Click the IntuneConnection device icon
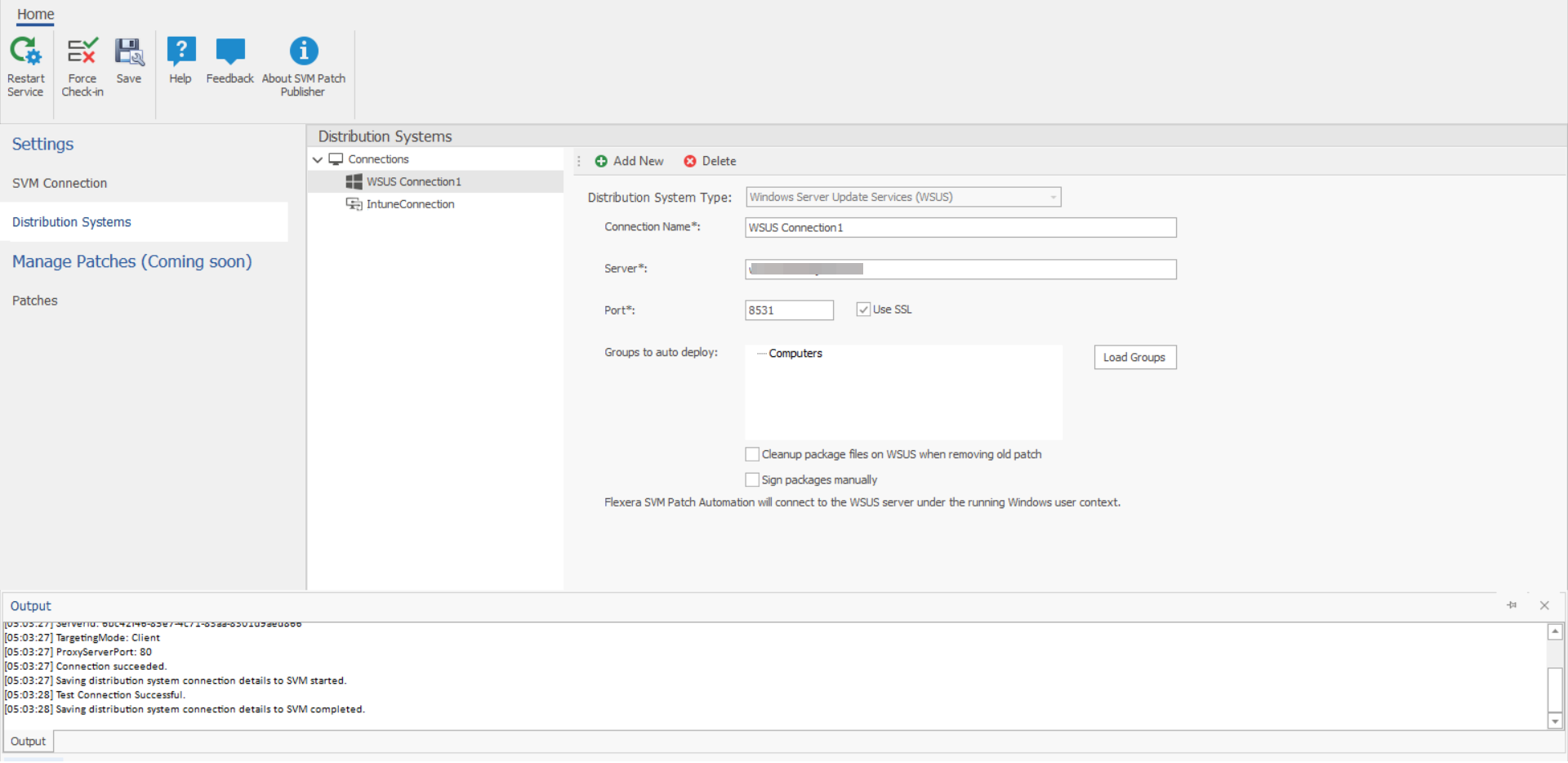1568x763 pixels. click(x=354, y=204)
